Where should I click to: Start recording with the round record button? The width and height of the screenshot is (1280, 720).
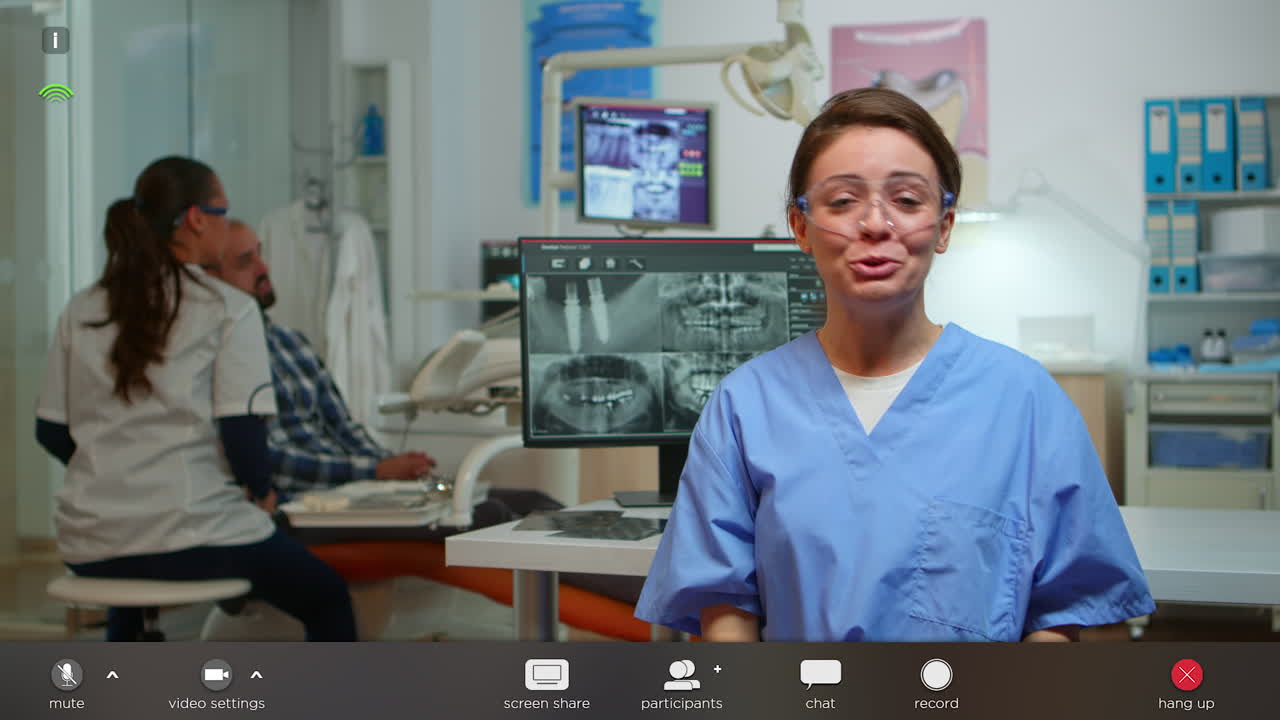(x=936, y=675)
